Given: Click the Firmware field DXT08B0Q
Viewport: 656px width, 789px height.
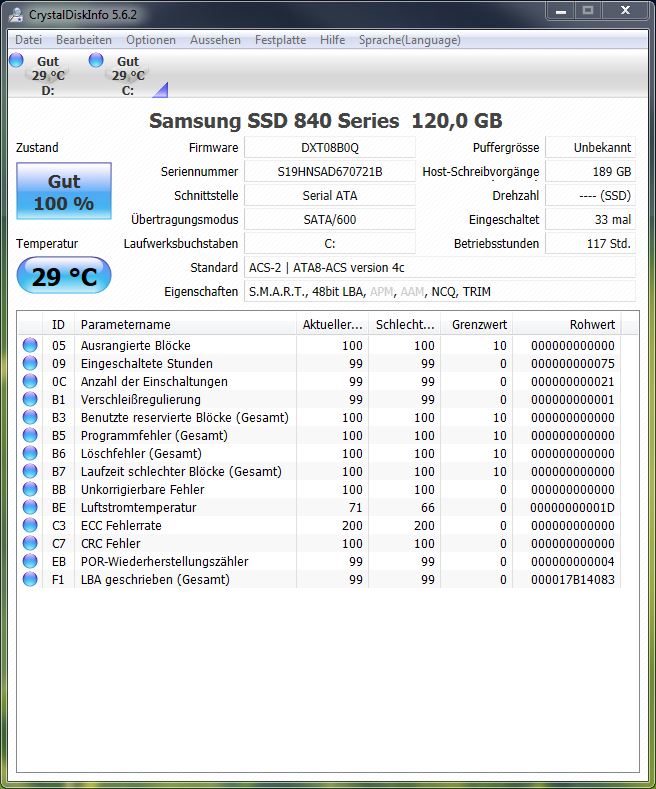Looking at the screenshot, I should [330, 147].
